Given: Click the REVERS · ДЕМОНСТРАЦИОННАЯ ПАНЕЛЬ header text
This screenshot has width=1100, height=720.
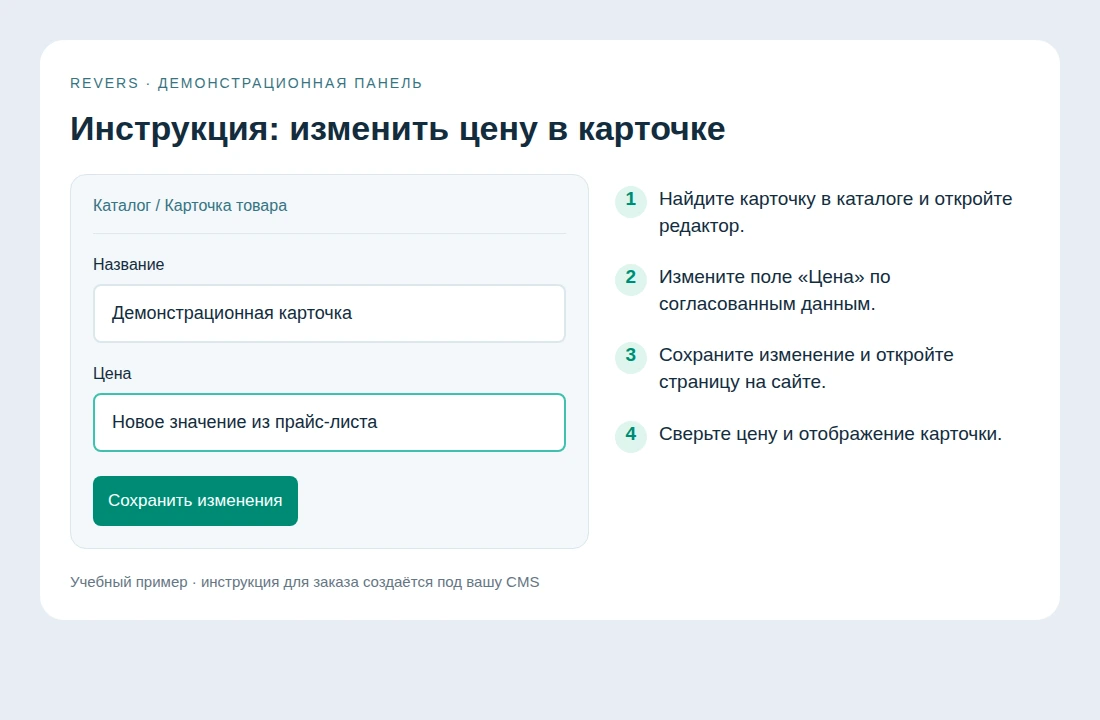Looking at the screenshot, I should click(246, 84).
